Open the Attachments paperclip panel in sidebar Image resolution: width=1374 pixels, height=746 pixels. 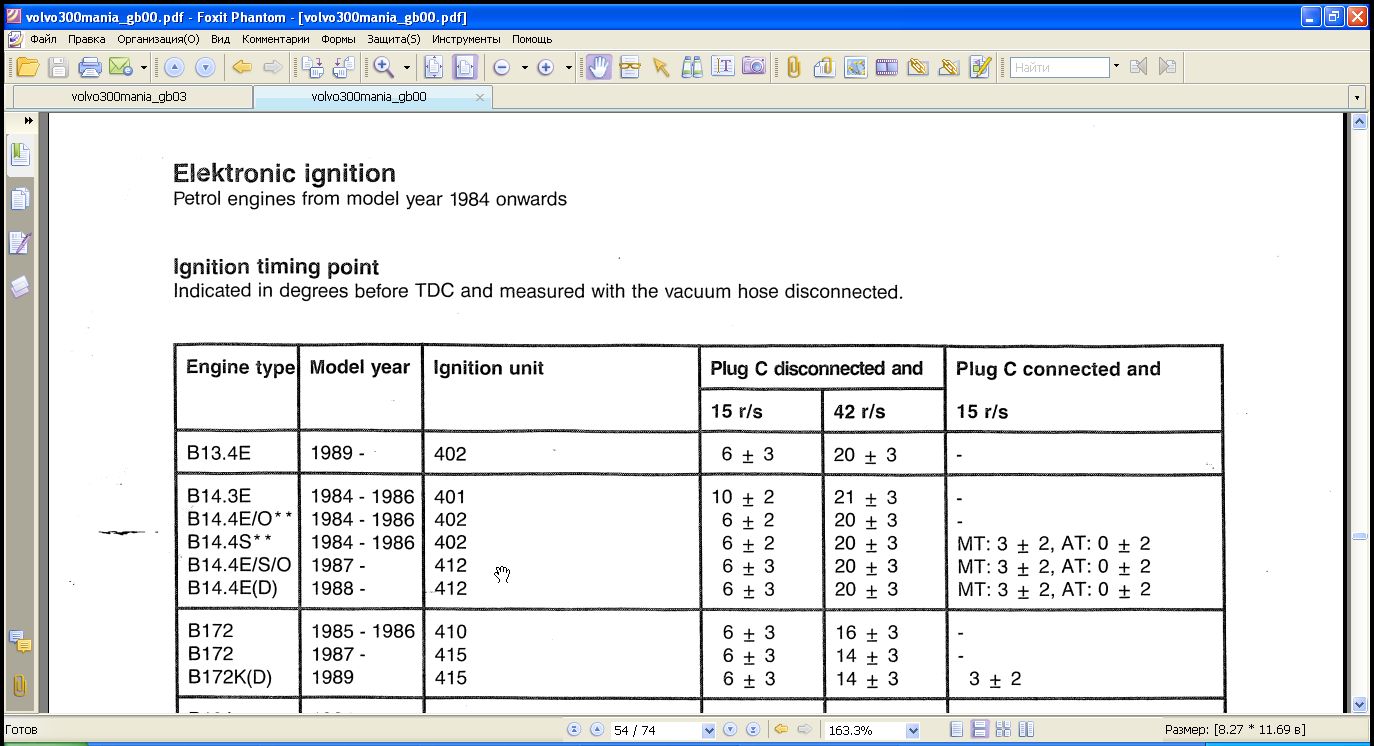pos(20,686)
